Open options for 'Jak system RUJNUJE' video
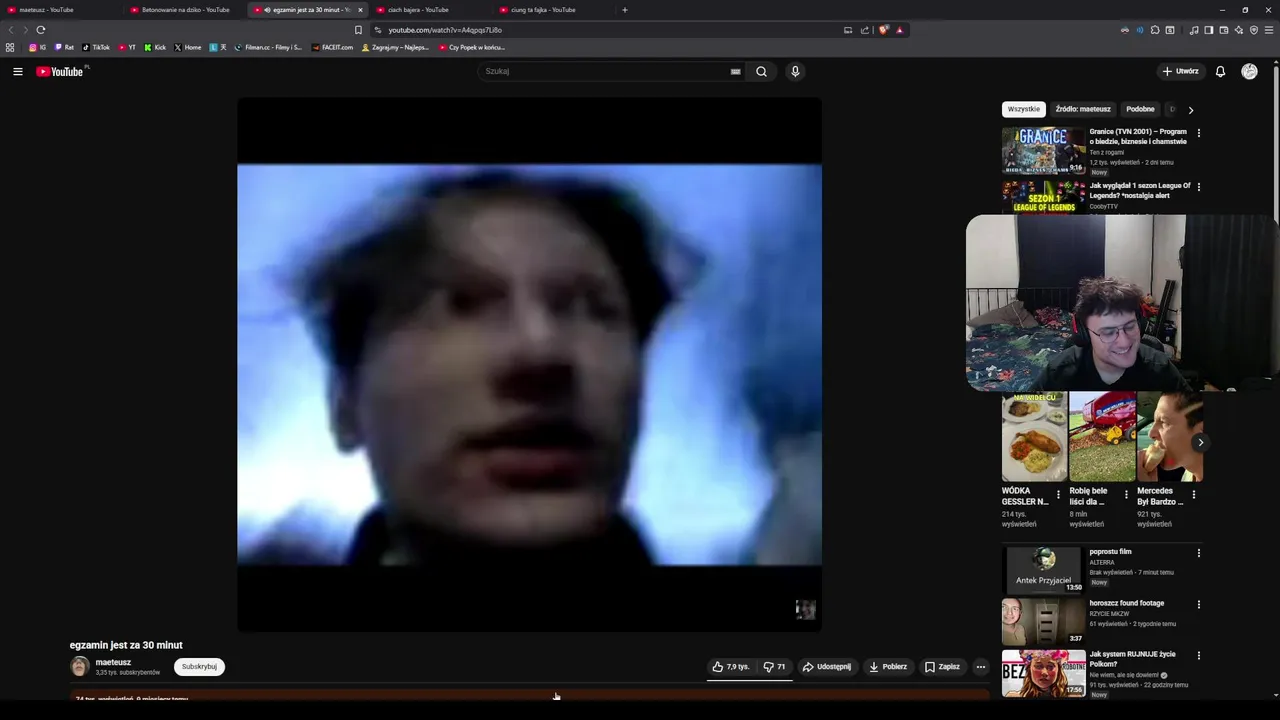1280x720 pixels. pos(1199,656)
